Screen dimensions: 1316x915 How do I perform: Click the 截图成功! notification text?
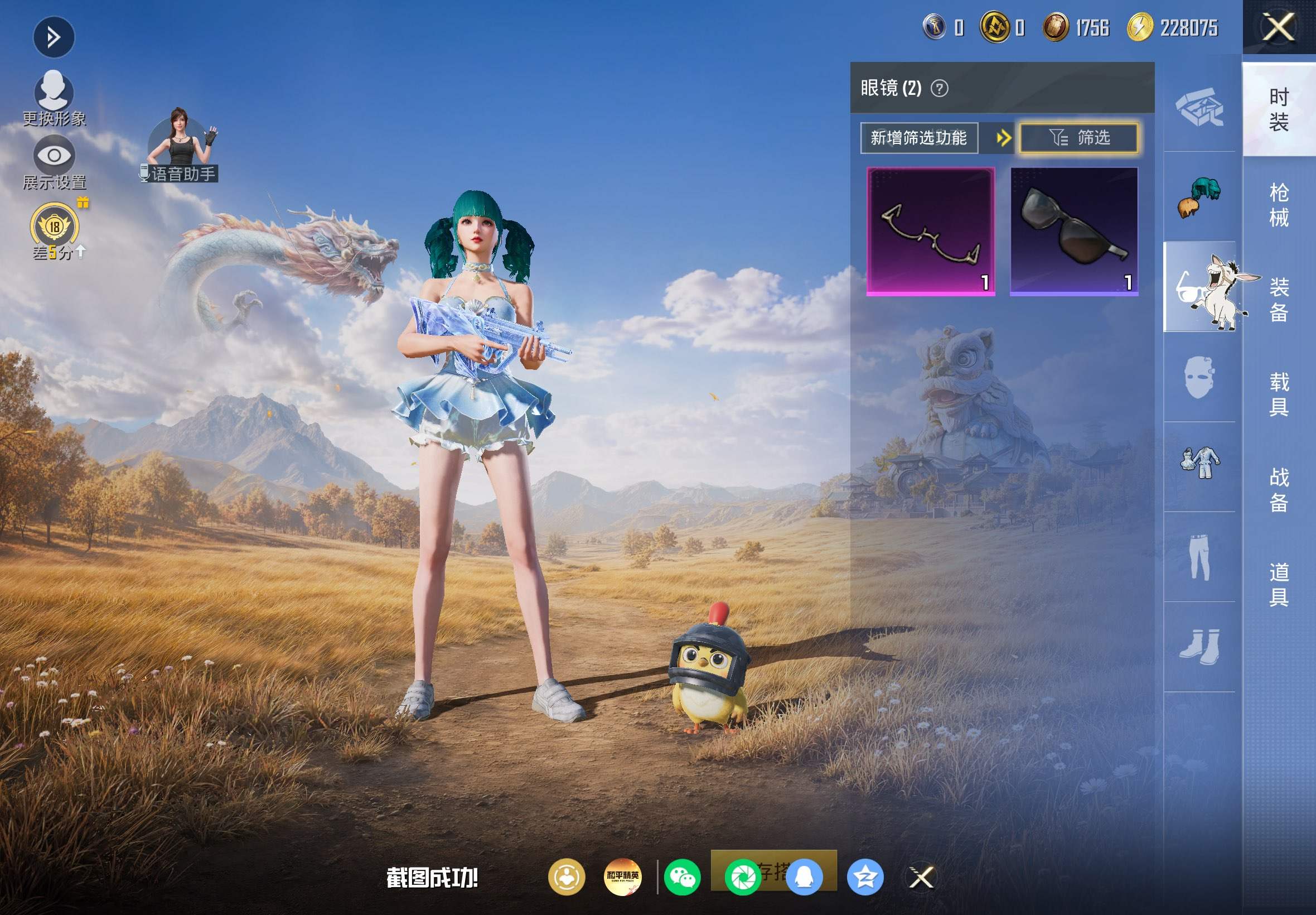click(432, 878)
